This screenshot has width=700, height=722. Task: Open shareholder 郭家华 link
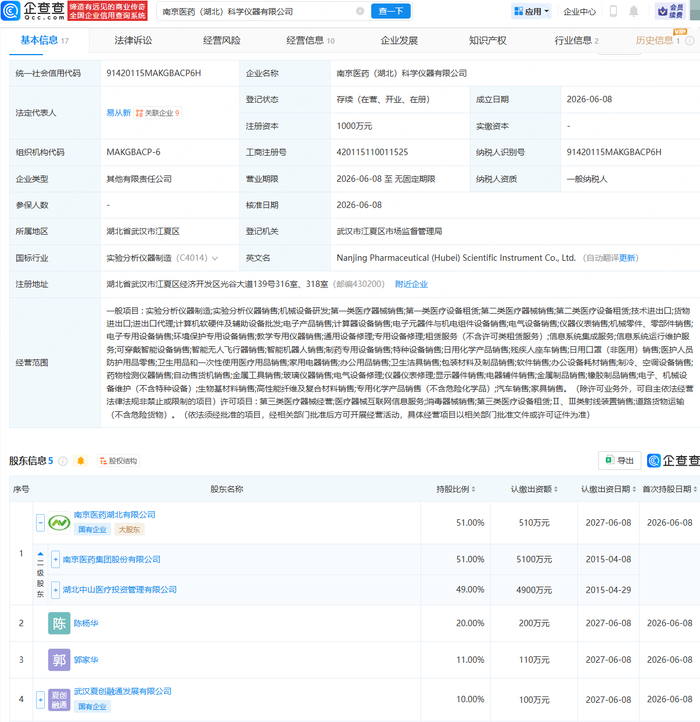coord(86,660)
